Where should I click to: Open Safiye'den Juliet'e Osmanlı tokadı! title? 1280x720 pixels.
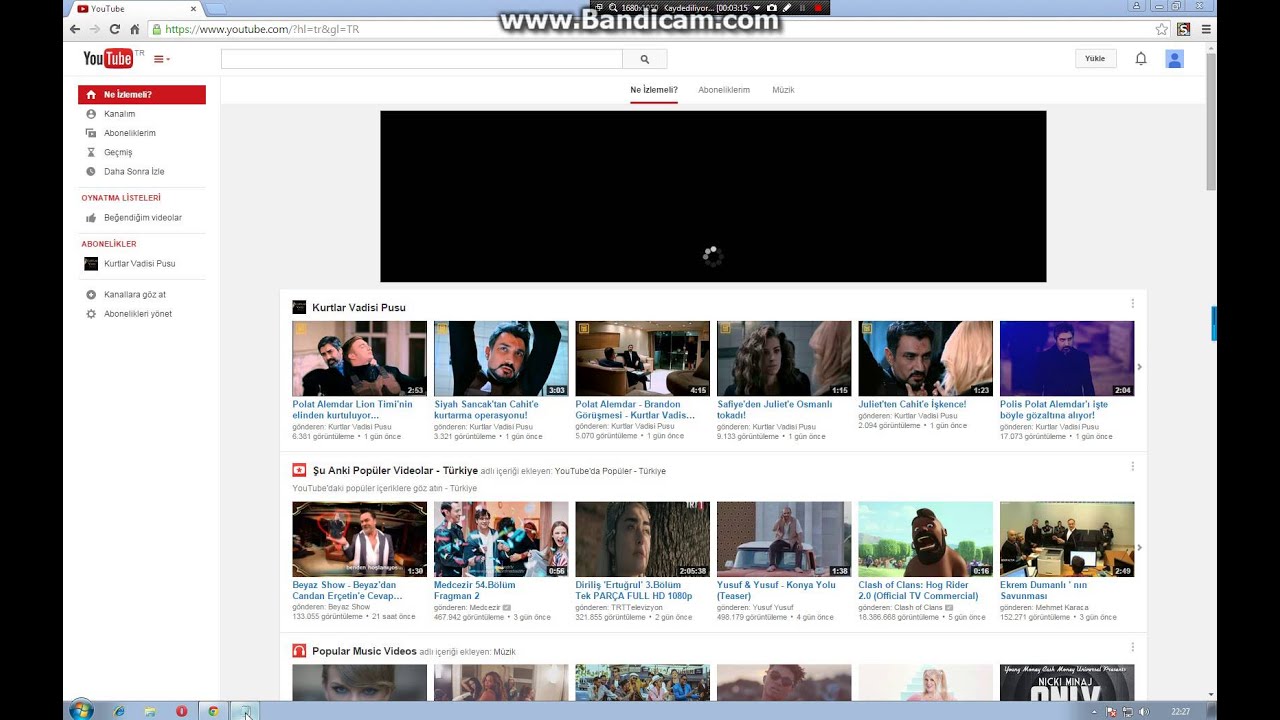click(x=775, y=410)
